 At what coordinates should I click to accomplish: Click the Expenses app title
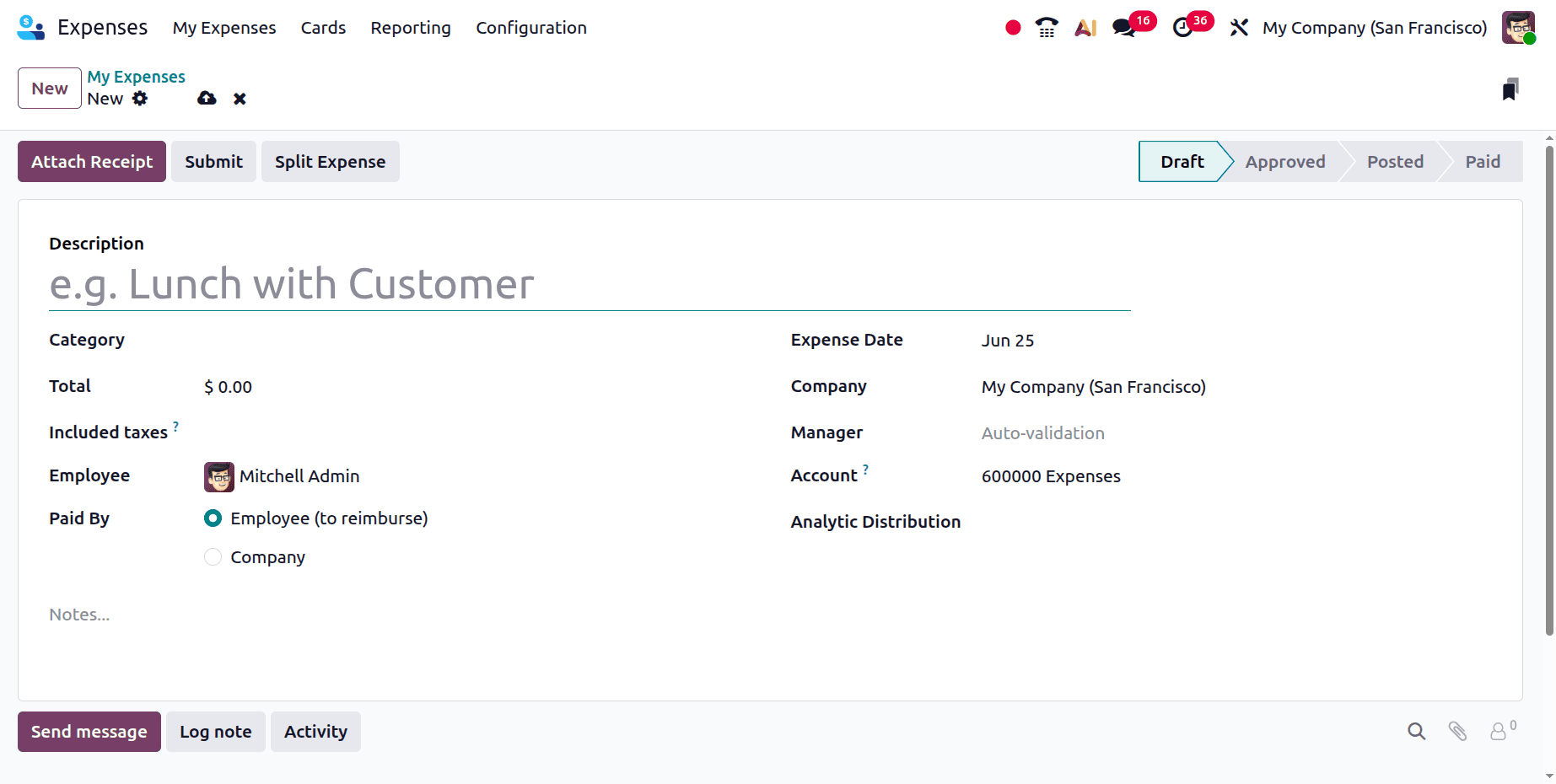click(x=102, y=28)
